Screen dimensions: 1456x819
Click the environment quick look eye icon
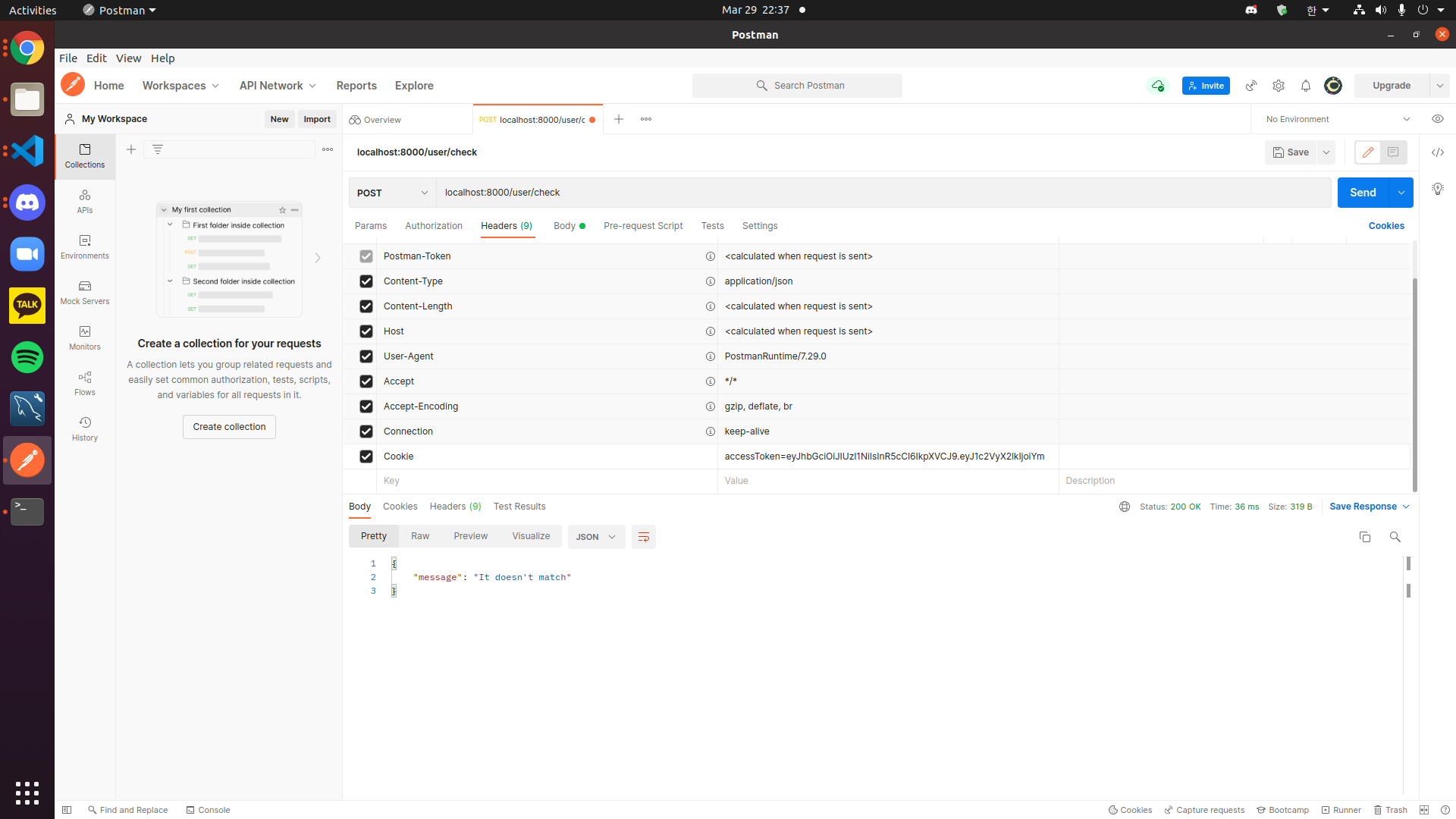(1438, 119)
